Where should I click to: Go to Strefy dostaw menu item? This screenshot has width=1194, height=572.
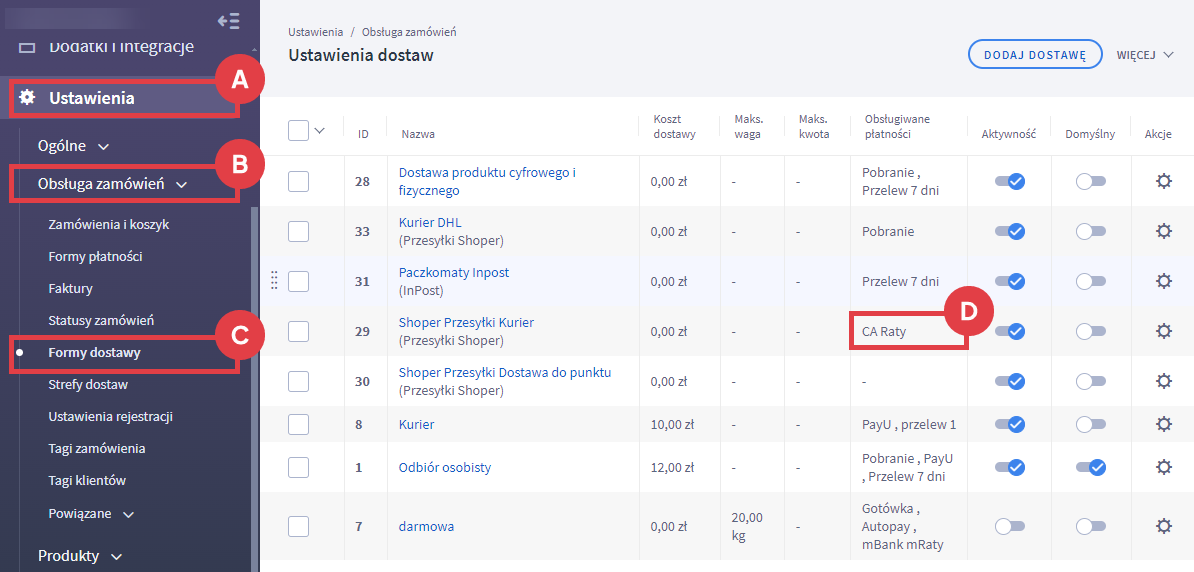coord(88,385)
